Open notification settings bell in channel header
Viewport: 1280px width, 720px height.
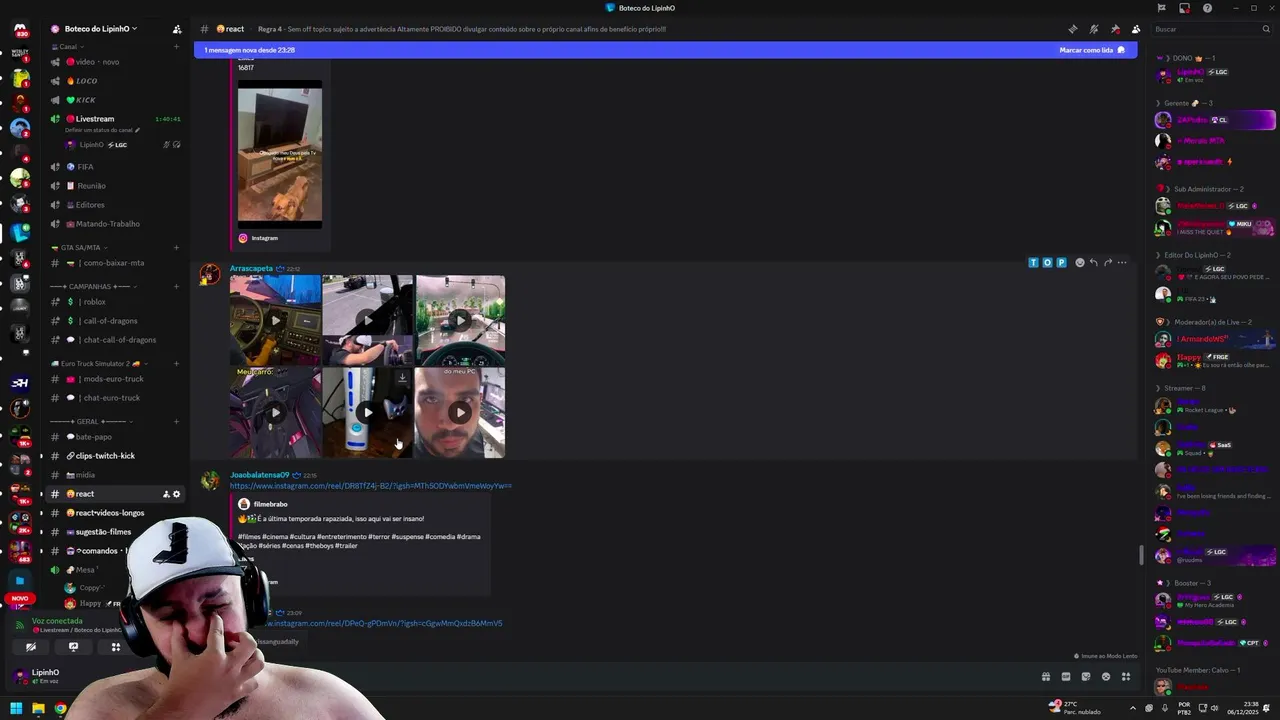coord(1094,29)
